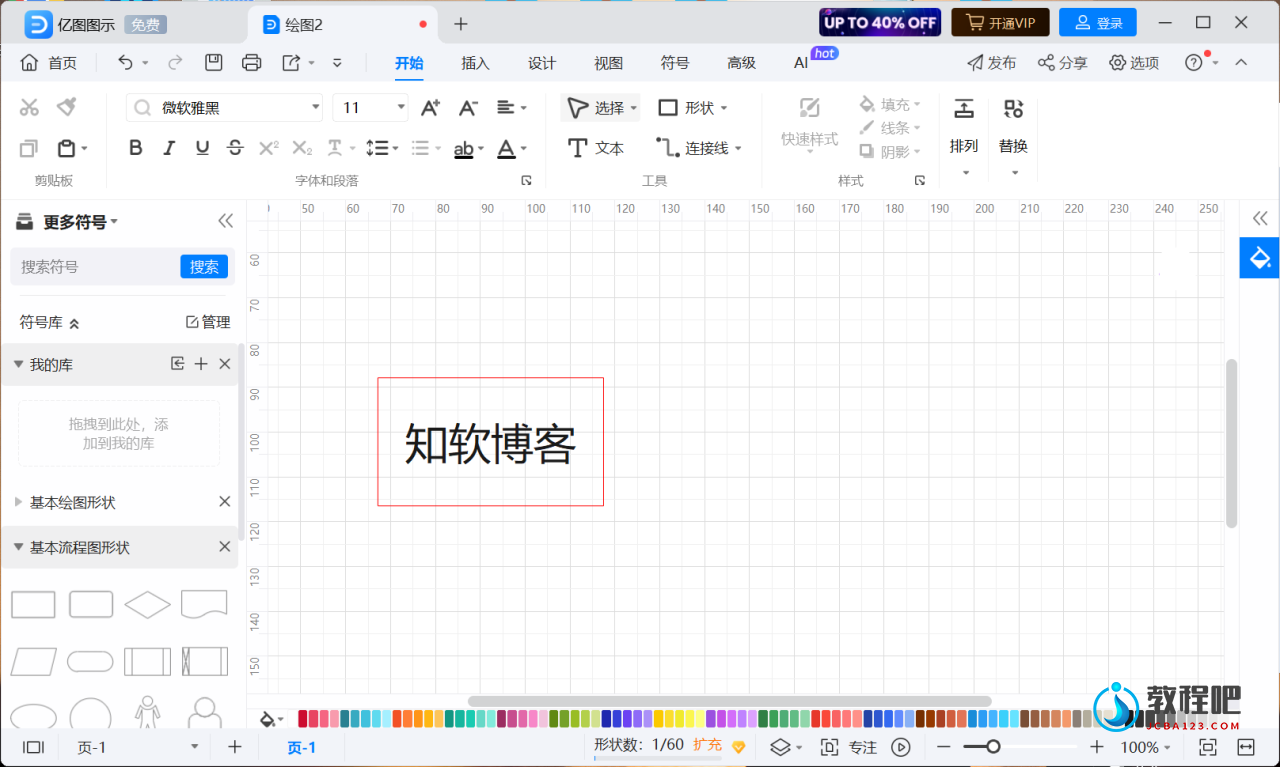Image resolution: width=1280 pixels, height=767 pixels.
Task: Click the 分享 share button
Action: point(1062,63)
